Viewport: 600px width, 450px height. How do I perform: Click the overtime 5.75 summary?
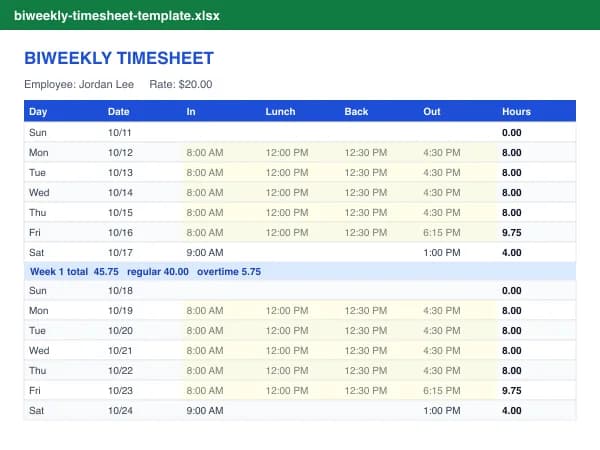[229, 272]
